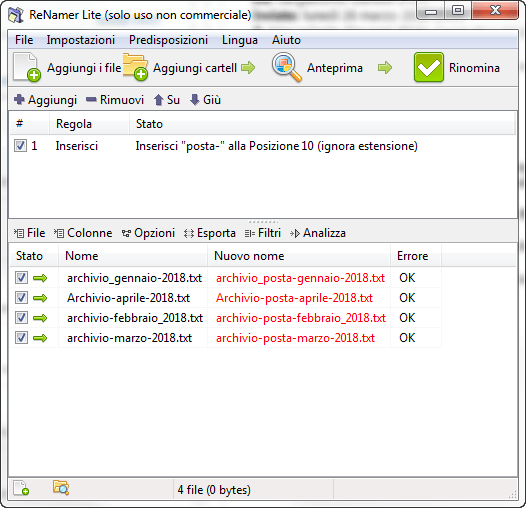The image size is (526, 508).
Task: Click the Aggiungi rule button text
Action: coord(52,100)
